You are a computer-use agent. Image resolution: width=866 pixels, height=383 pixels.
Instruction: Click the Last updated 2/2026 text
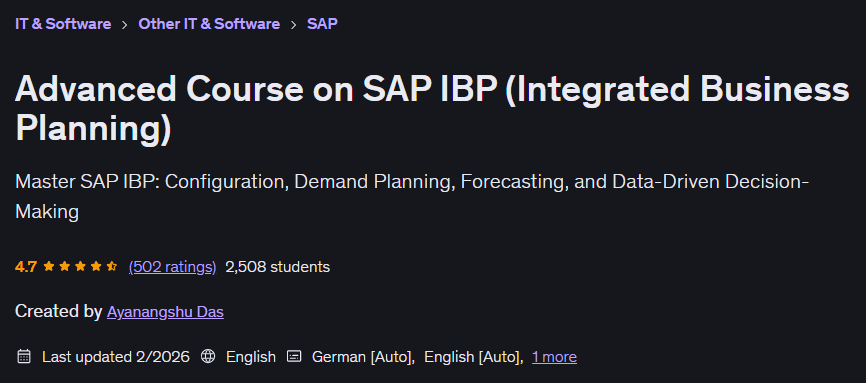(115, 357)
